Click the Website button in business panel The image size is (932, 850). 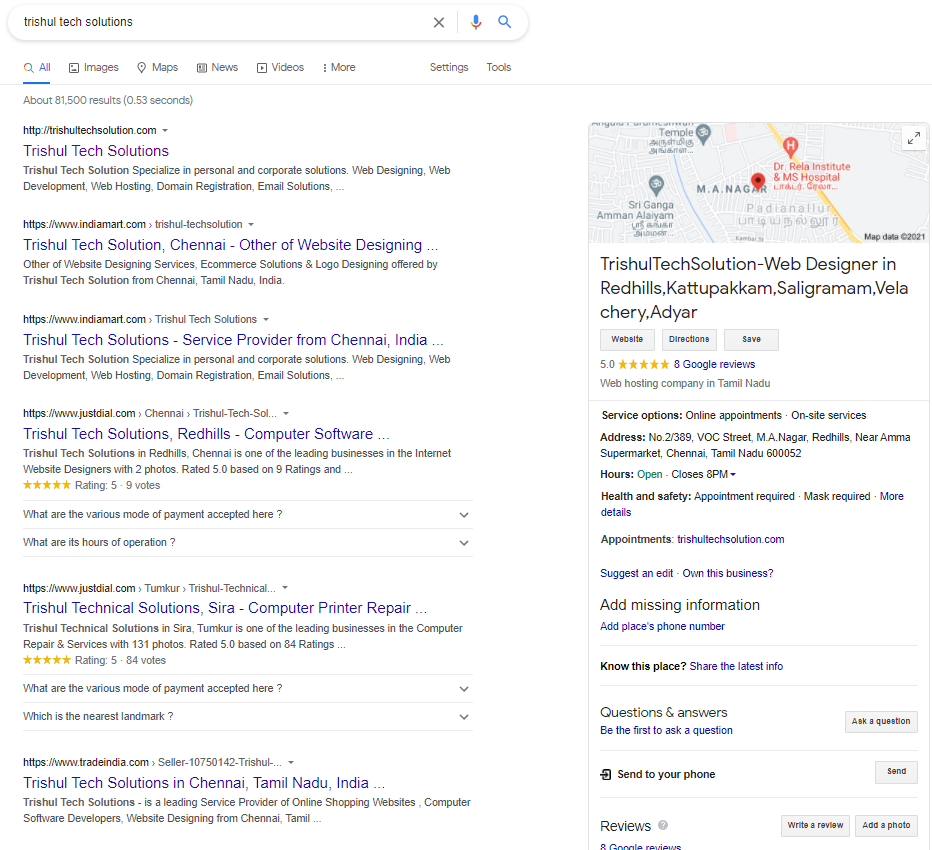point(627,339)
